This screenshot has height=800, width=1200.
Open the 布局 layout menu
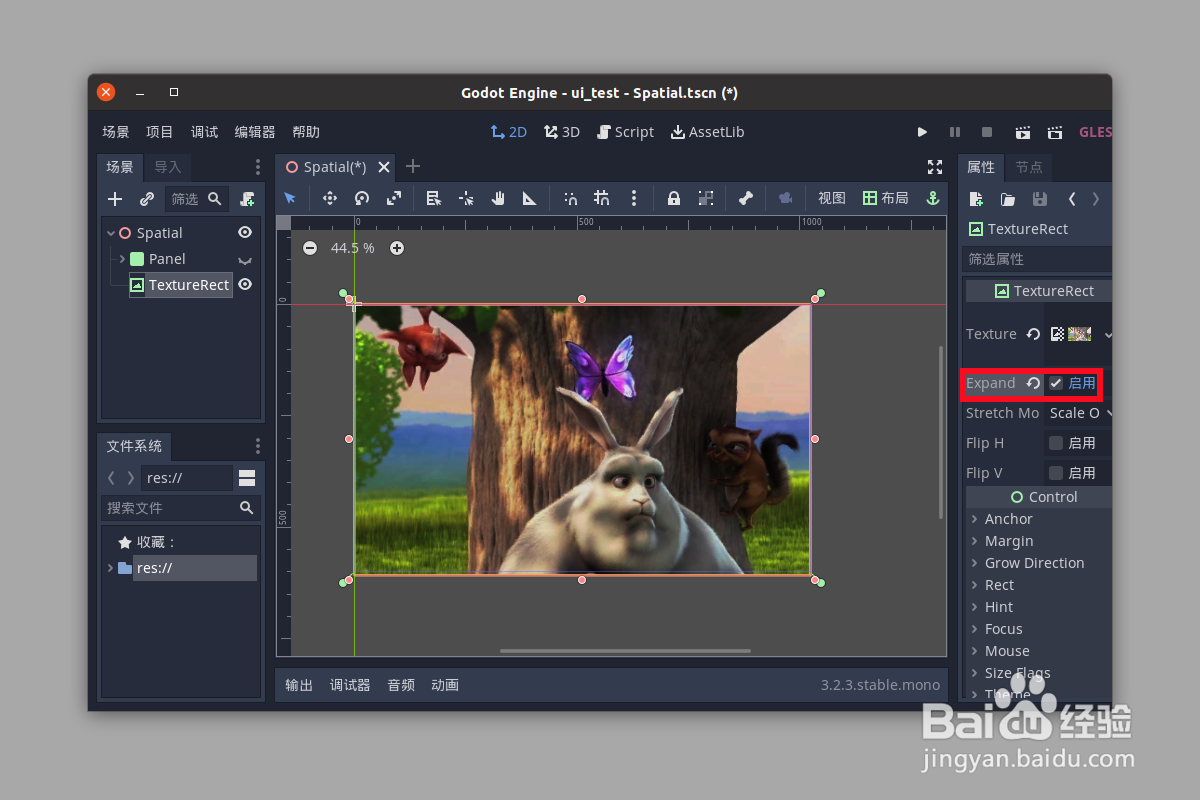coord(885,198)
